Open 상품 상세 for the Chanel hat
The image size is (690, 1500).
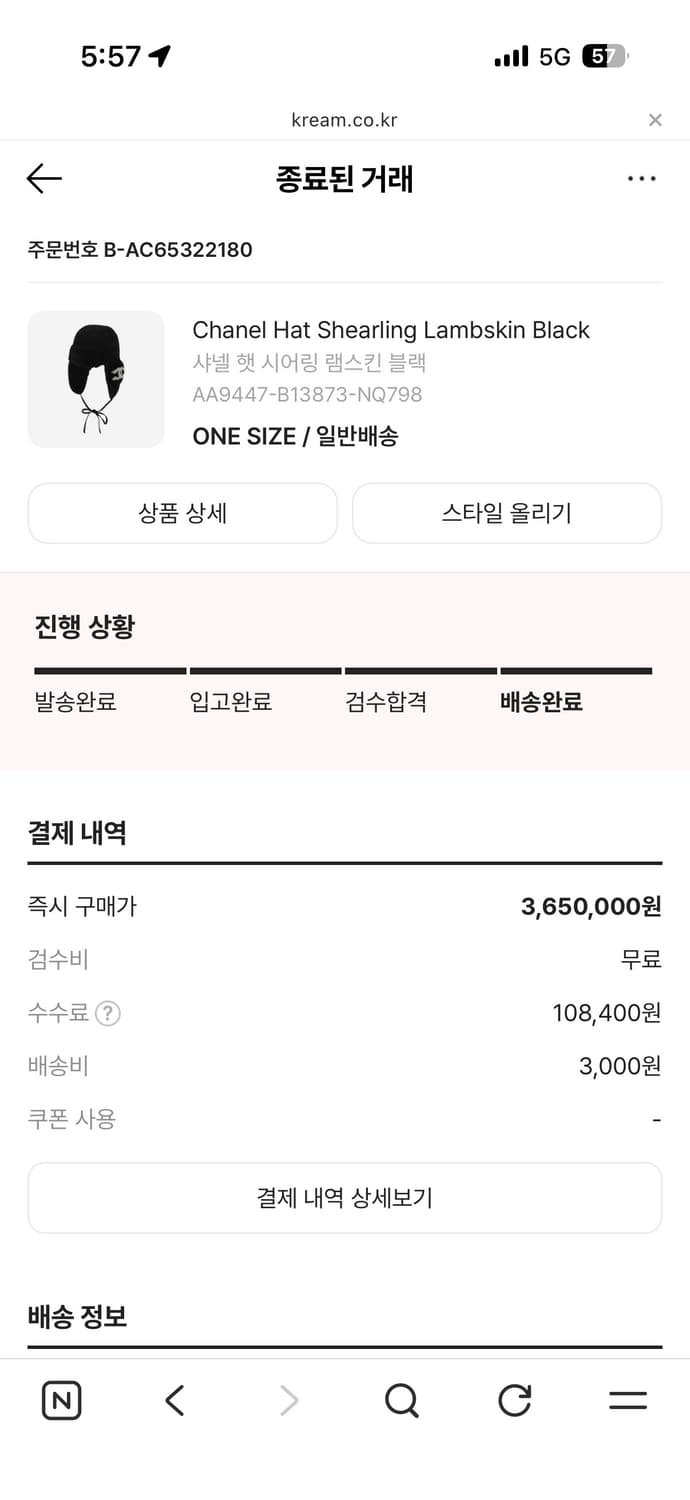(183, 513)
